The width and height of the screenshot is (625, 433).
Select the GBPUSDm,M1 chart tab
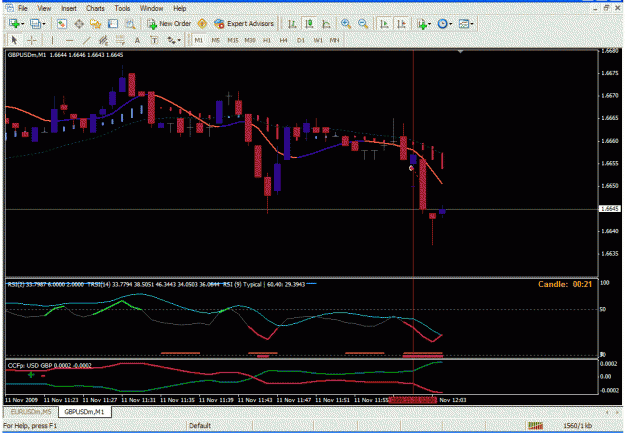pyautogui.click(x=84, y=411)
